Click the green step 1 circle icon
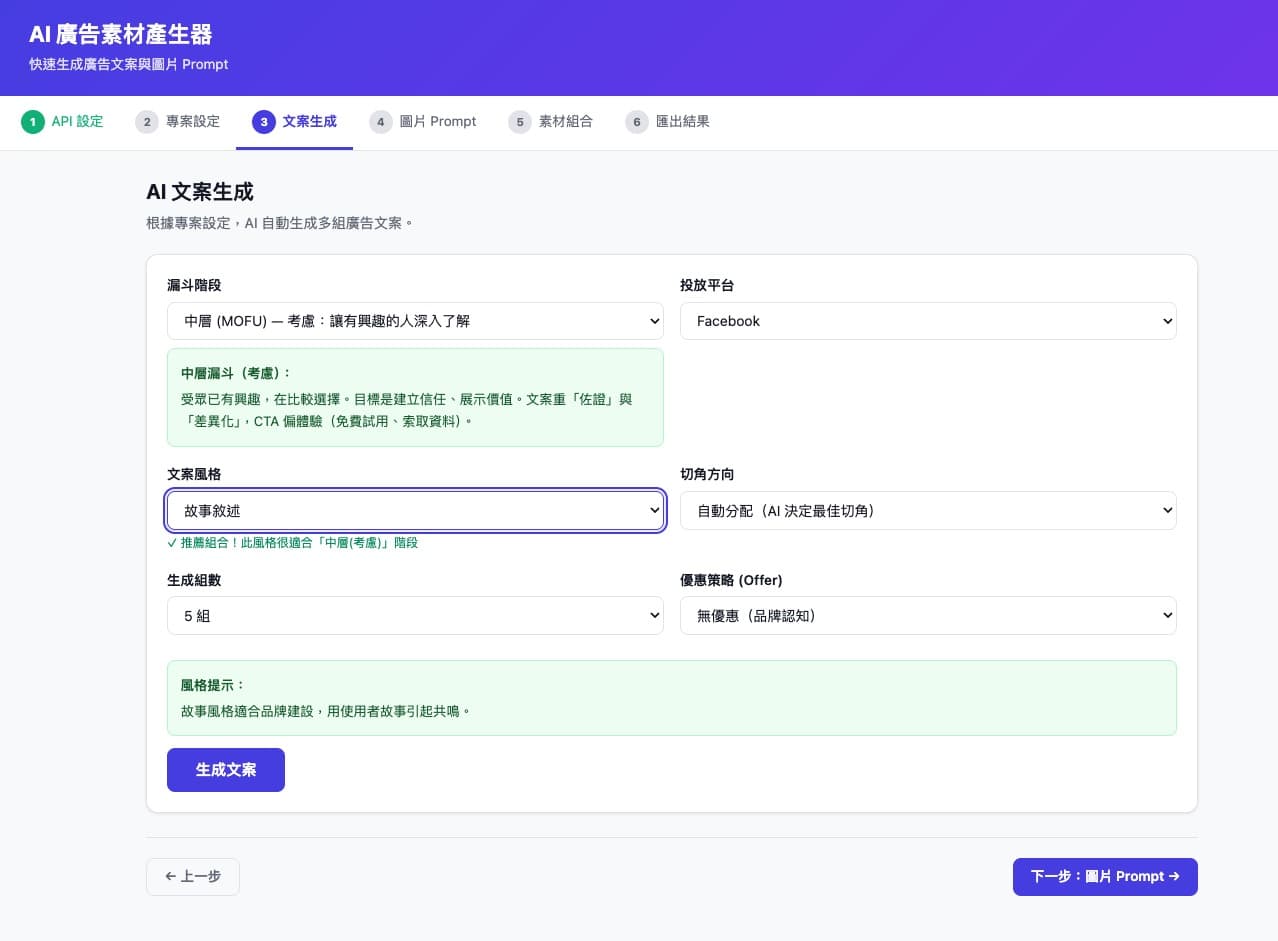The height and width of the screenshot is (941, 1278). tap(32, 121)
